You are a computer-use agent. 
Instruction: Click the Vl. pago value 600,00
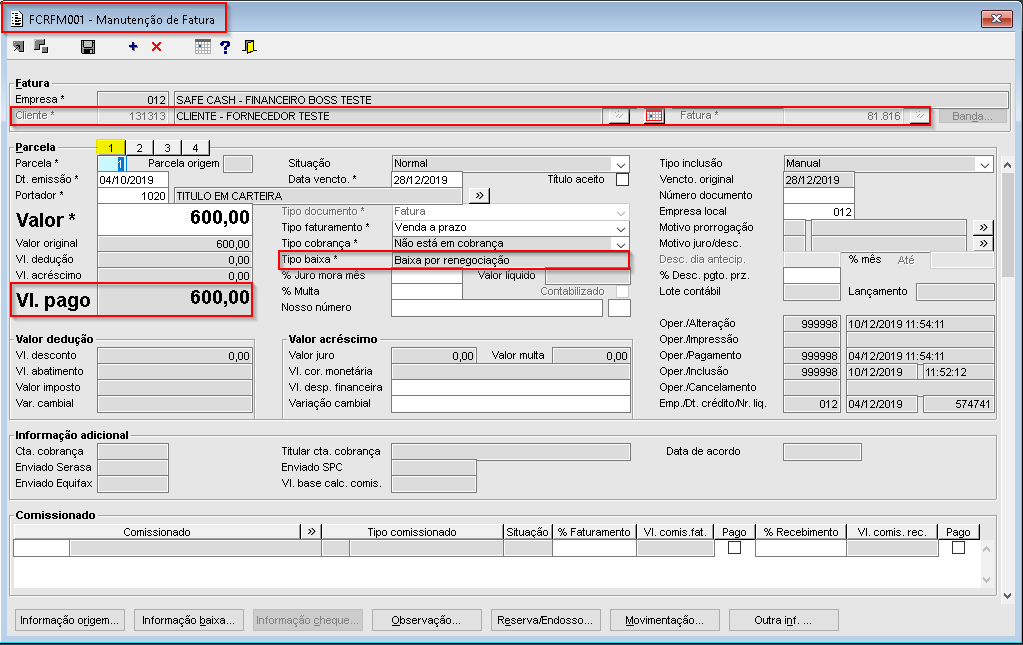pyautogui.click(x=175, y=299)
